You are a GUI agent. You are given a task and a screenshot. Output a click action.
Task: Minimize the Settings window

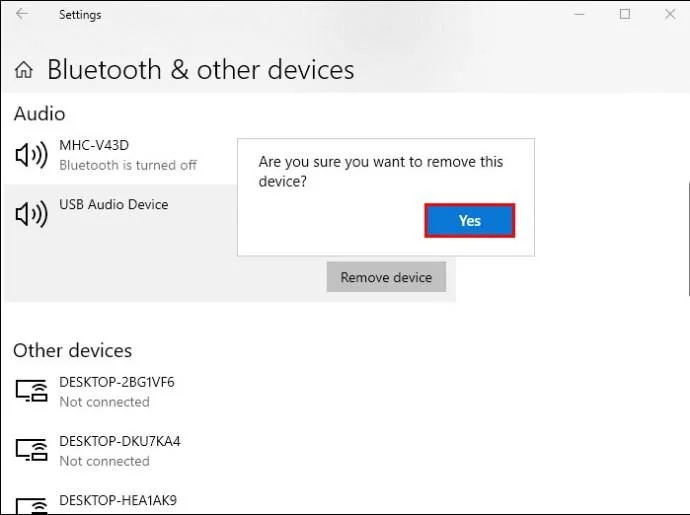tap(579, 14)
